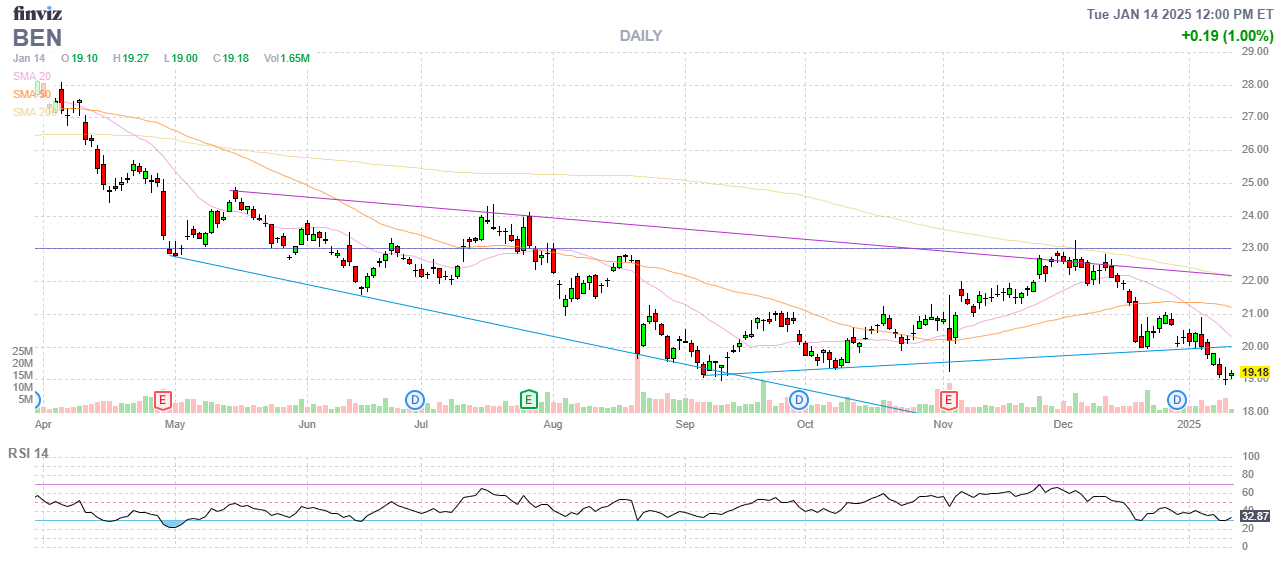The width and height of the screenshot is (1287, 562).
Task: Toggle the SMA 200 overlay label
Action: click(x=34, y=112)
